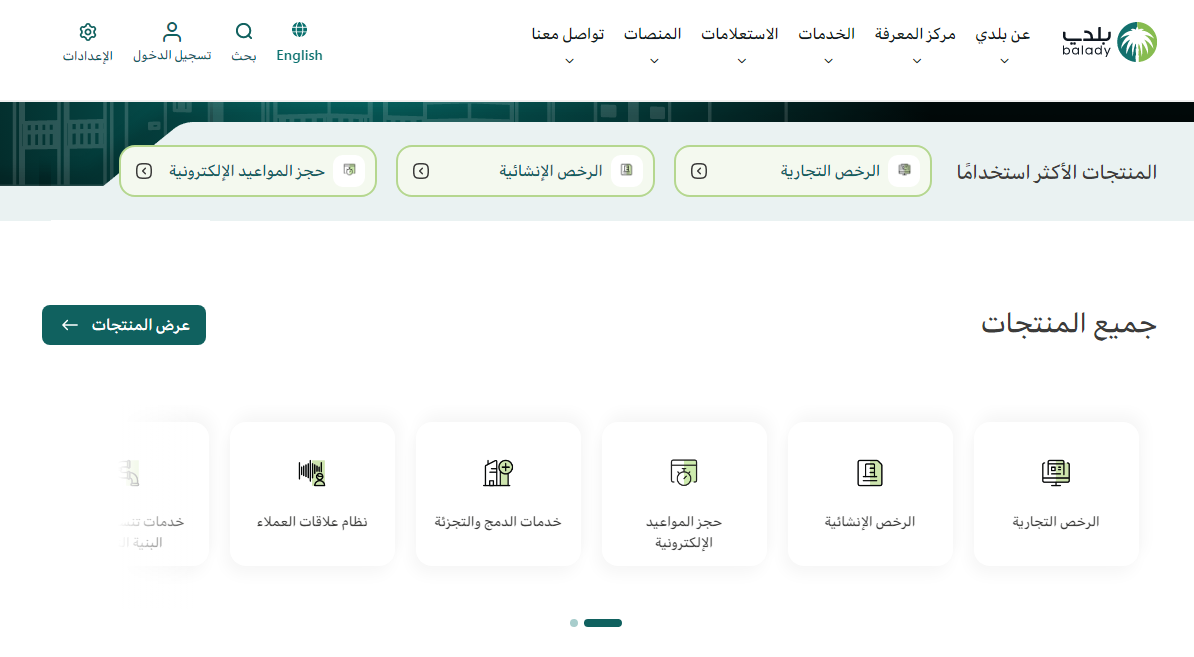Image resolution: width=1194 pixels, height=657 pixels.
Task: Expand chevron under الخدمات
Action: pyautogui.click(x=828, y=61)
